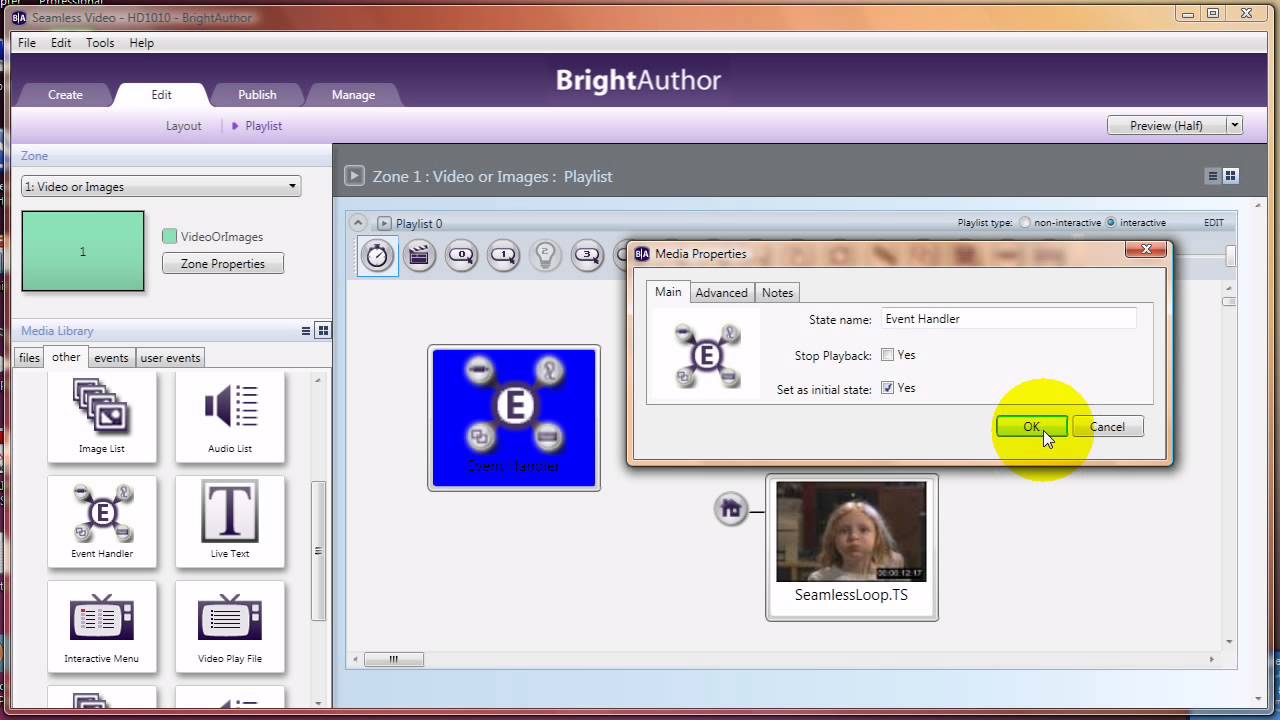The height and width of the screenshot is (720, 1280).
Task: Switch media library to list view
Action: pos(306,331)
